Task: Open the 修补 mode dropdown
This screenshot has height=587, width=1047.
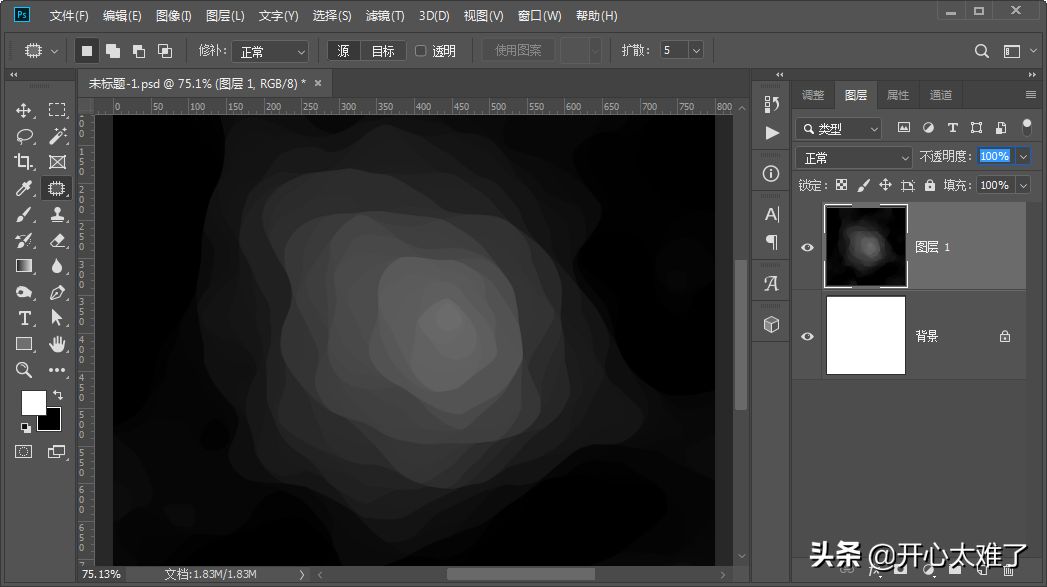Action: (271, 51)
